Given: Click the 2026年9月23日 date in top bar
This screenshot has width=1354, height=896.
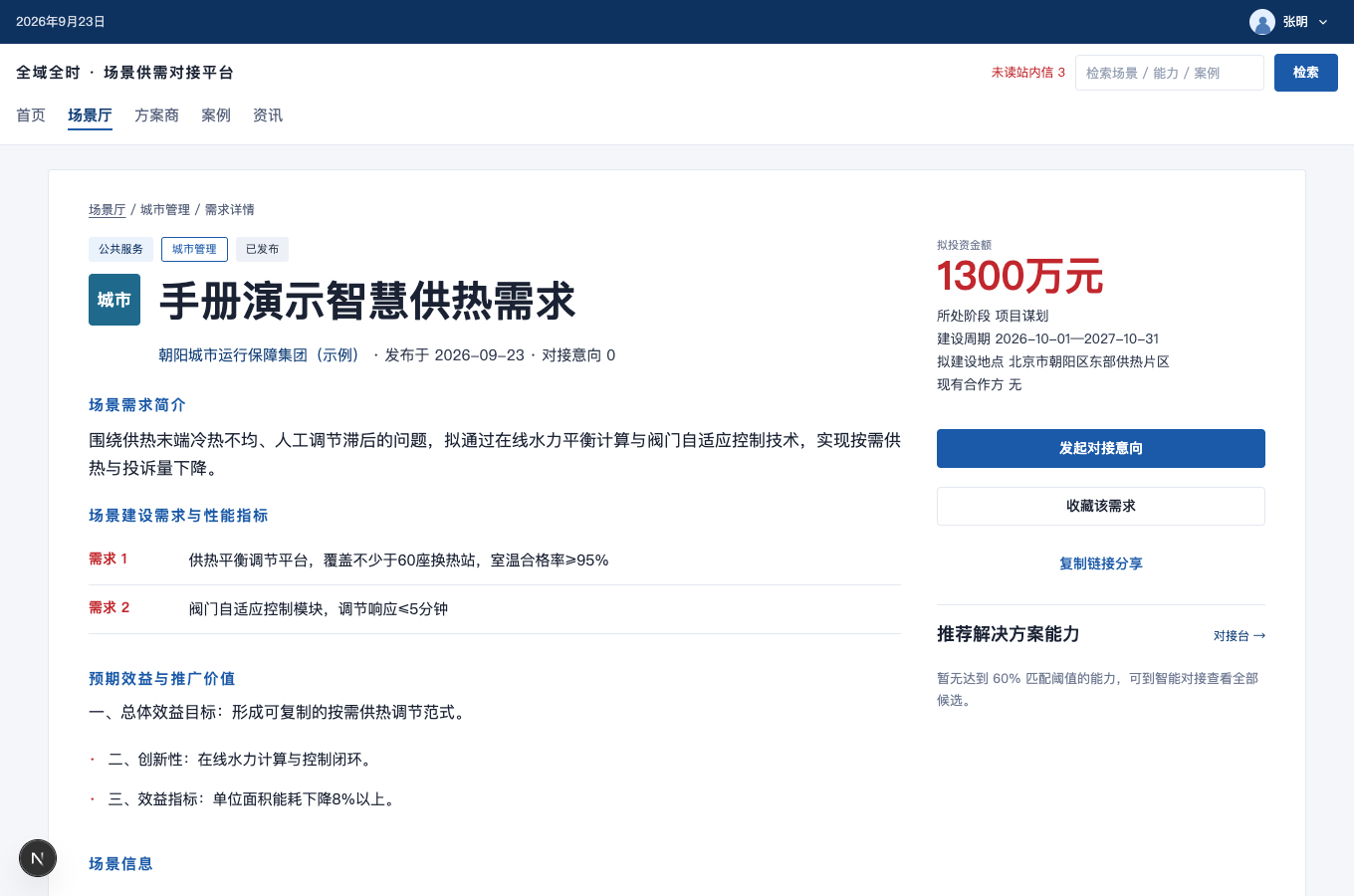Looking at the screenshot, I should (61, 22).
